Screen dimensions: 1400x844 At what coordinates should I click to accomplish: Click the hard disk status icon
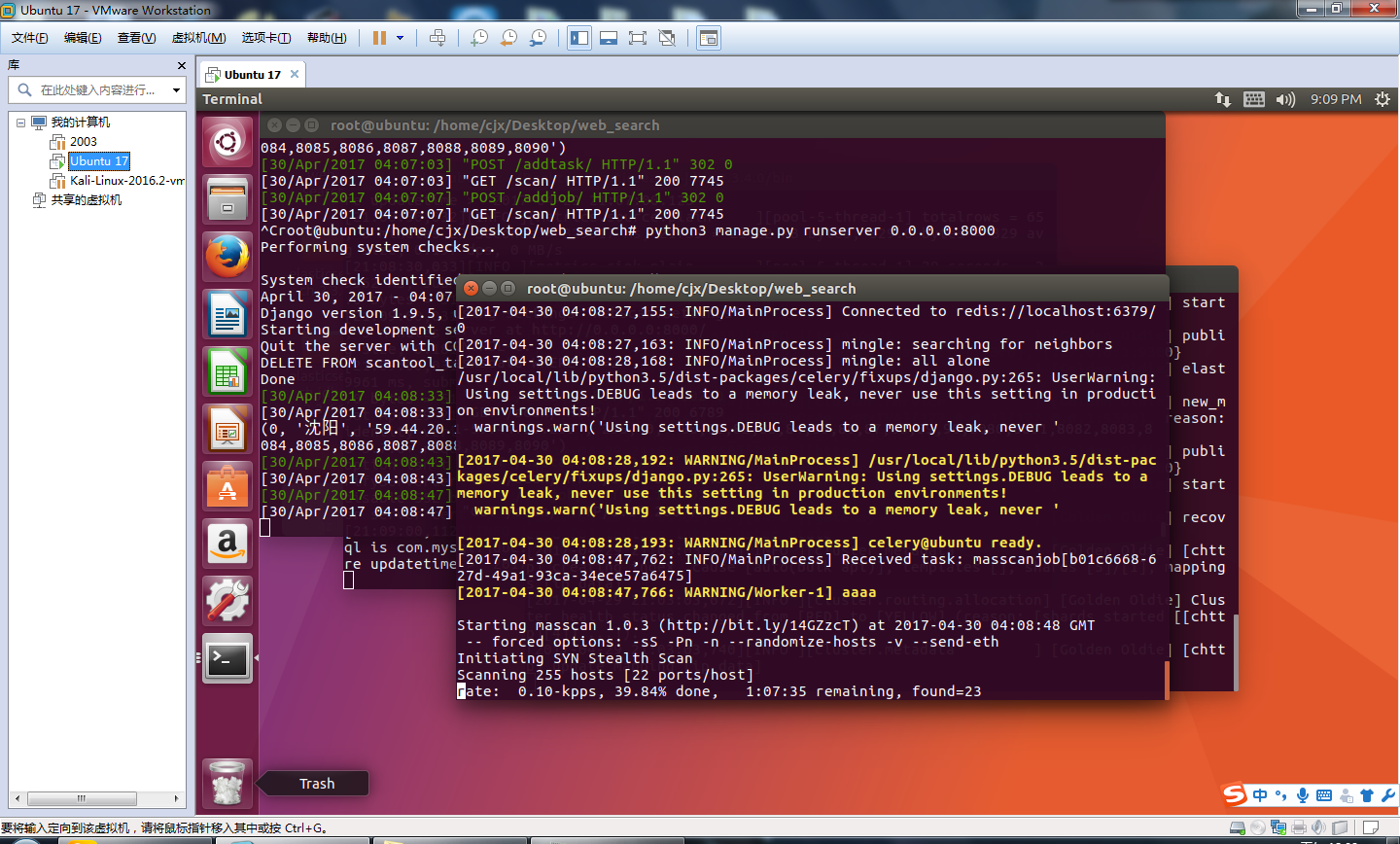tap(1238, 828)
